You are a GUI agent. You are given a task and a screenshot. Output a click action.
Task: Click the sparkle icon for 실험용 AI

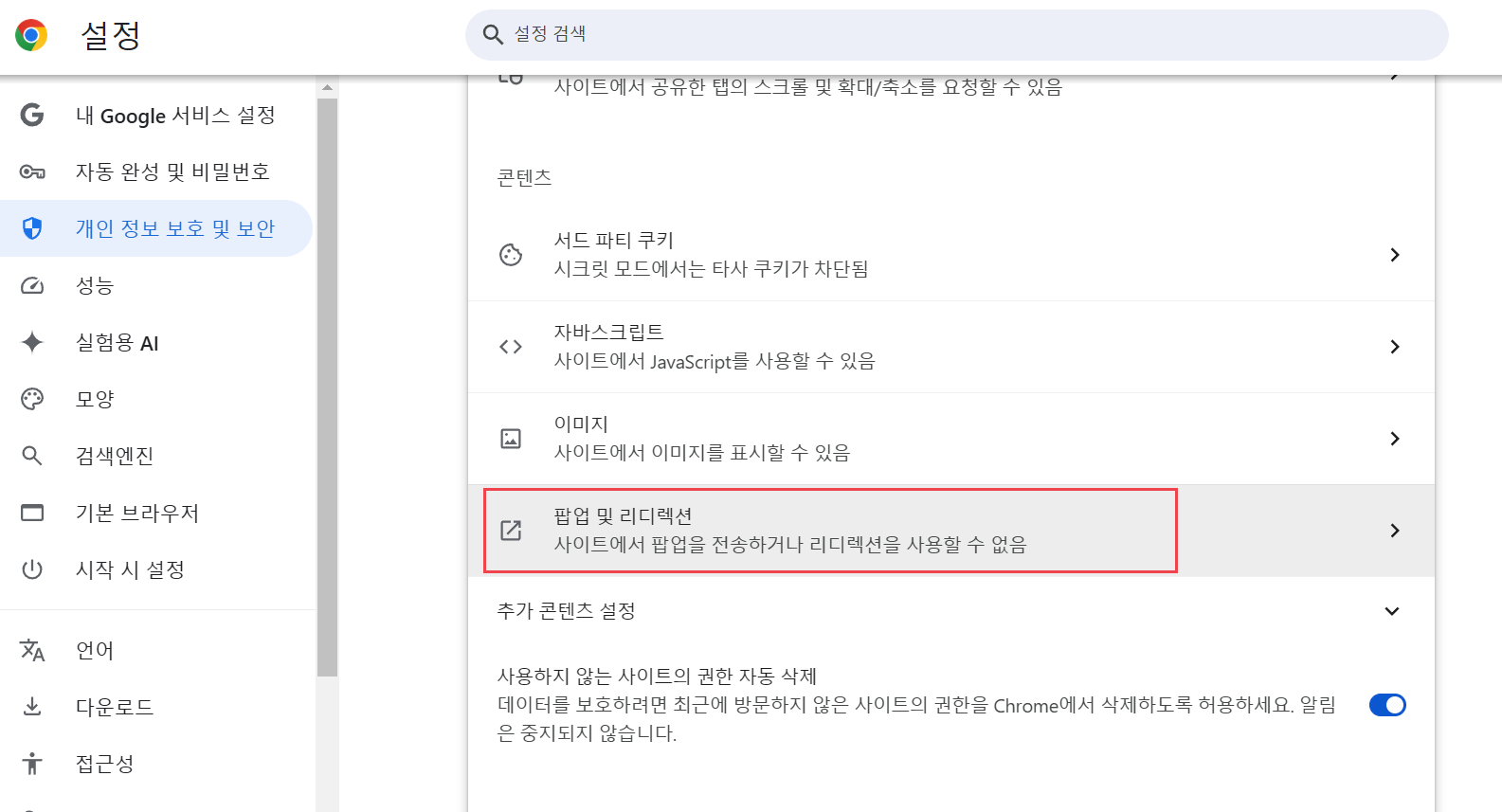(x=32, y=342)
